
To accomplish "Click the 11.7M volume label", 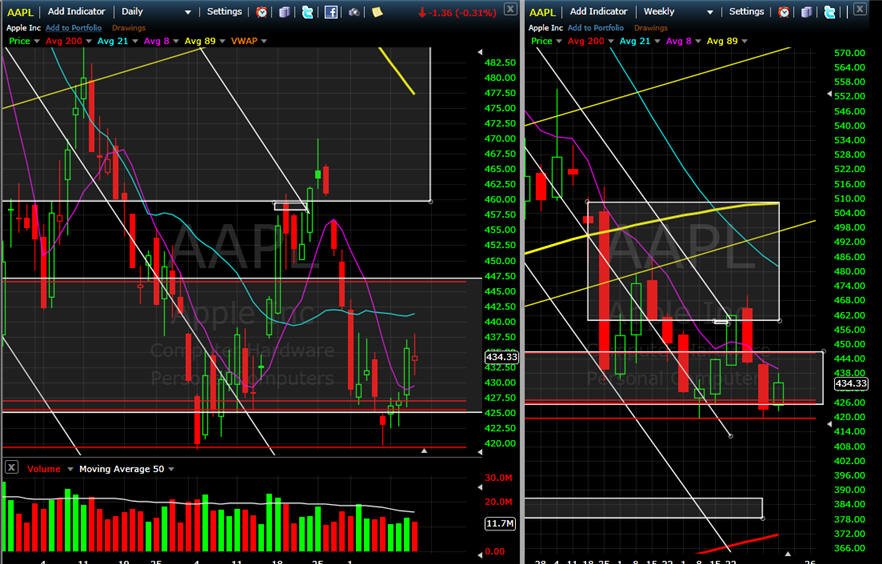I will [500, 524].
